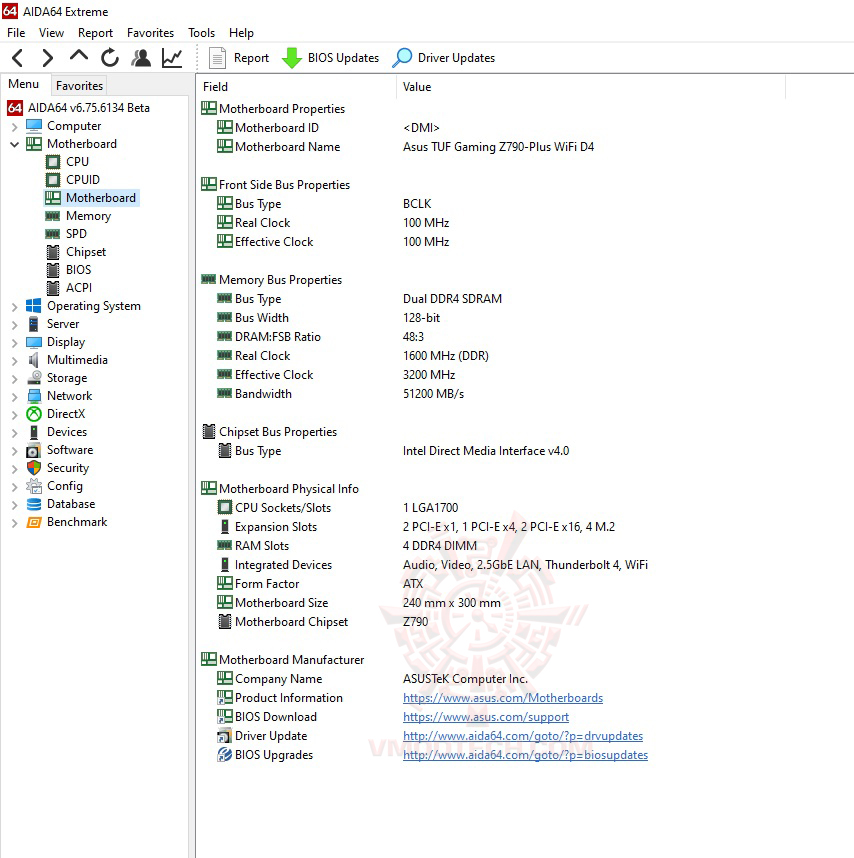Click the Computer monitor icon
854x858 pixels.
click(x=34, y=126)
